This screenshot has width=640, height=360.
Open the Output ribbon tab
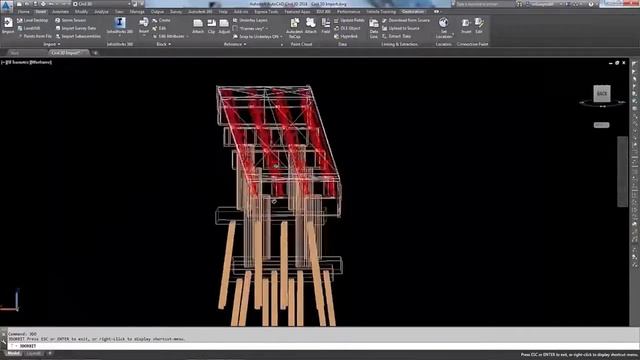157,12
